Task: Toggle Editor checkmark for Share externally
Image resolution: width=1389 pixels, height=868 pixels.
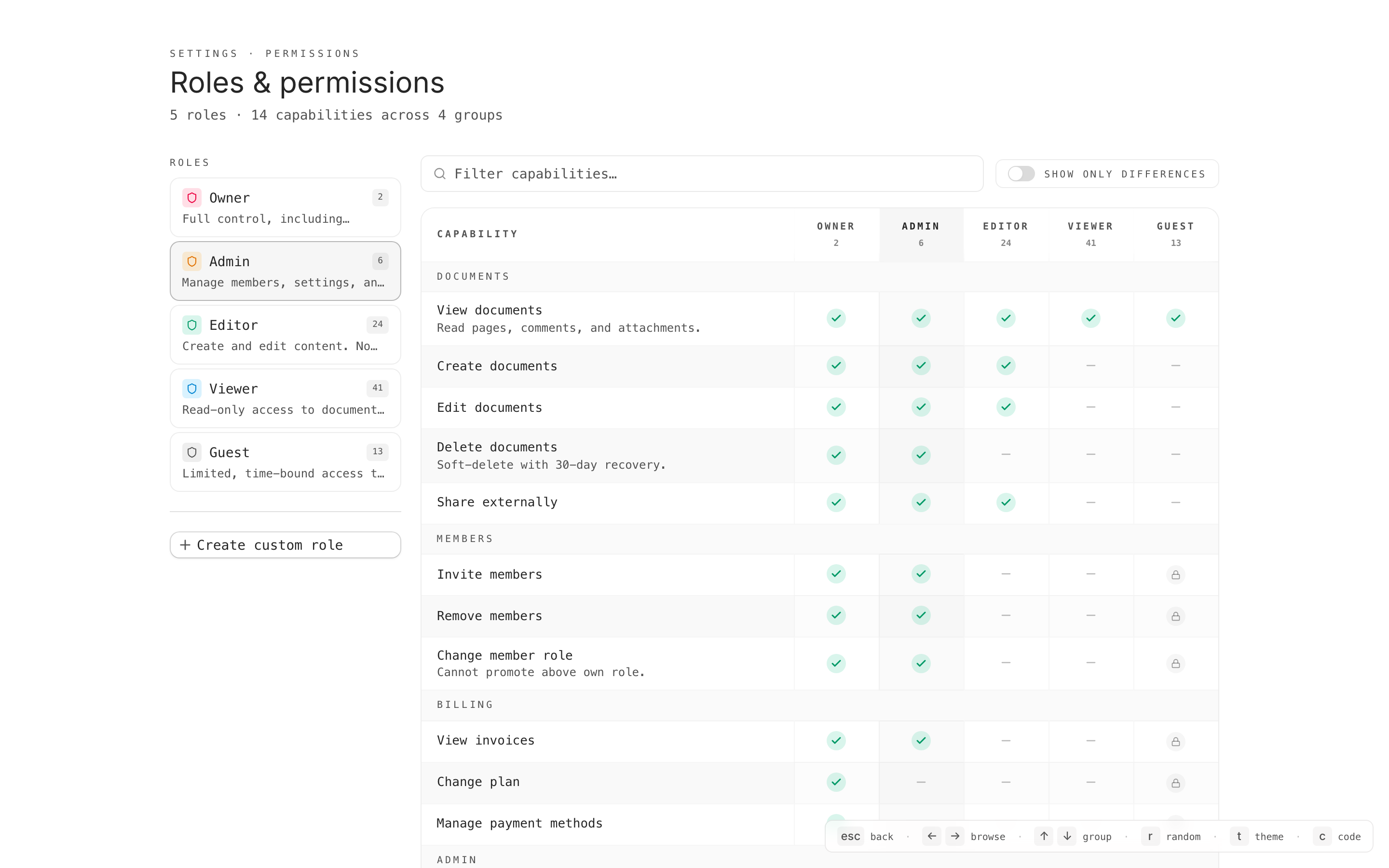Action: click(1006, 502)
